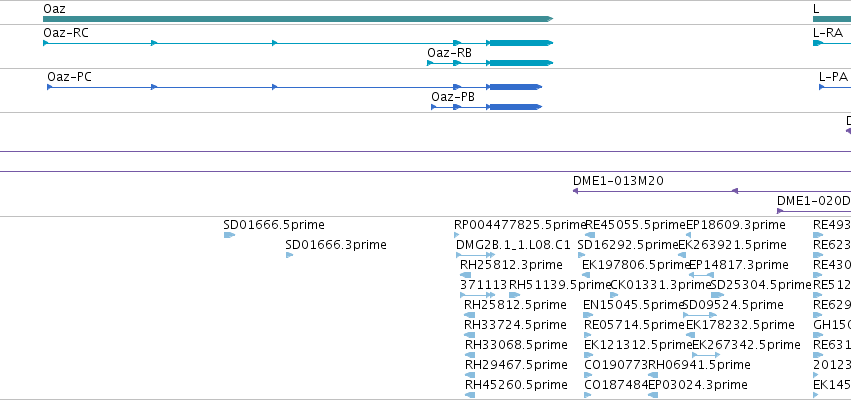
Task: Click the RE45055.5prime label
Action: click(x=636, y=225)
